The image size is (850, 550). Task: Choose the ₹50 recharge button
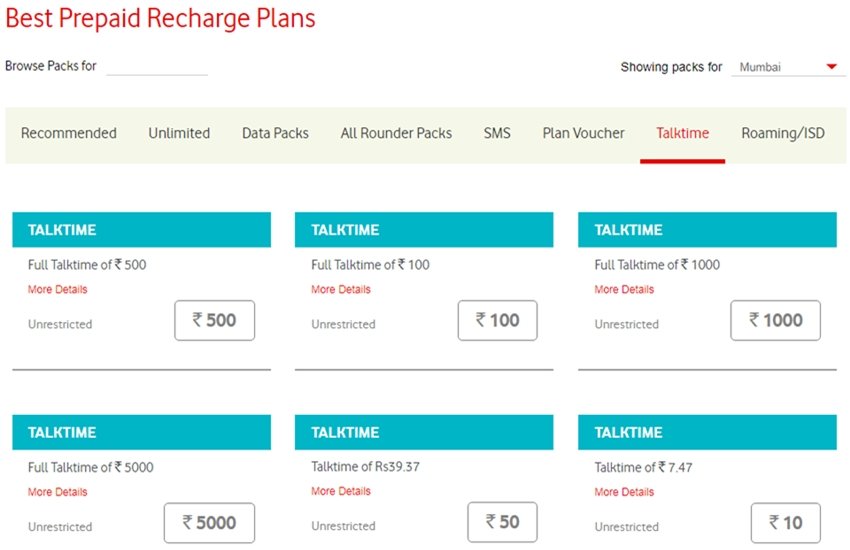[502, 522]
